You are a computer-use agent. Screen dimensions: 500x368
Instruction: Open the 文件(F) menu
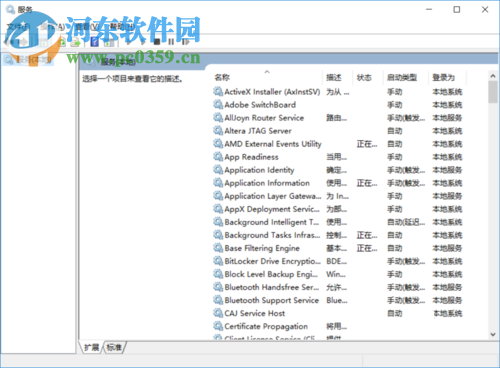18,27
